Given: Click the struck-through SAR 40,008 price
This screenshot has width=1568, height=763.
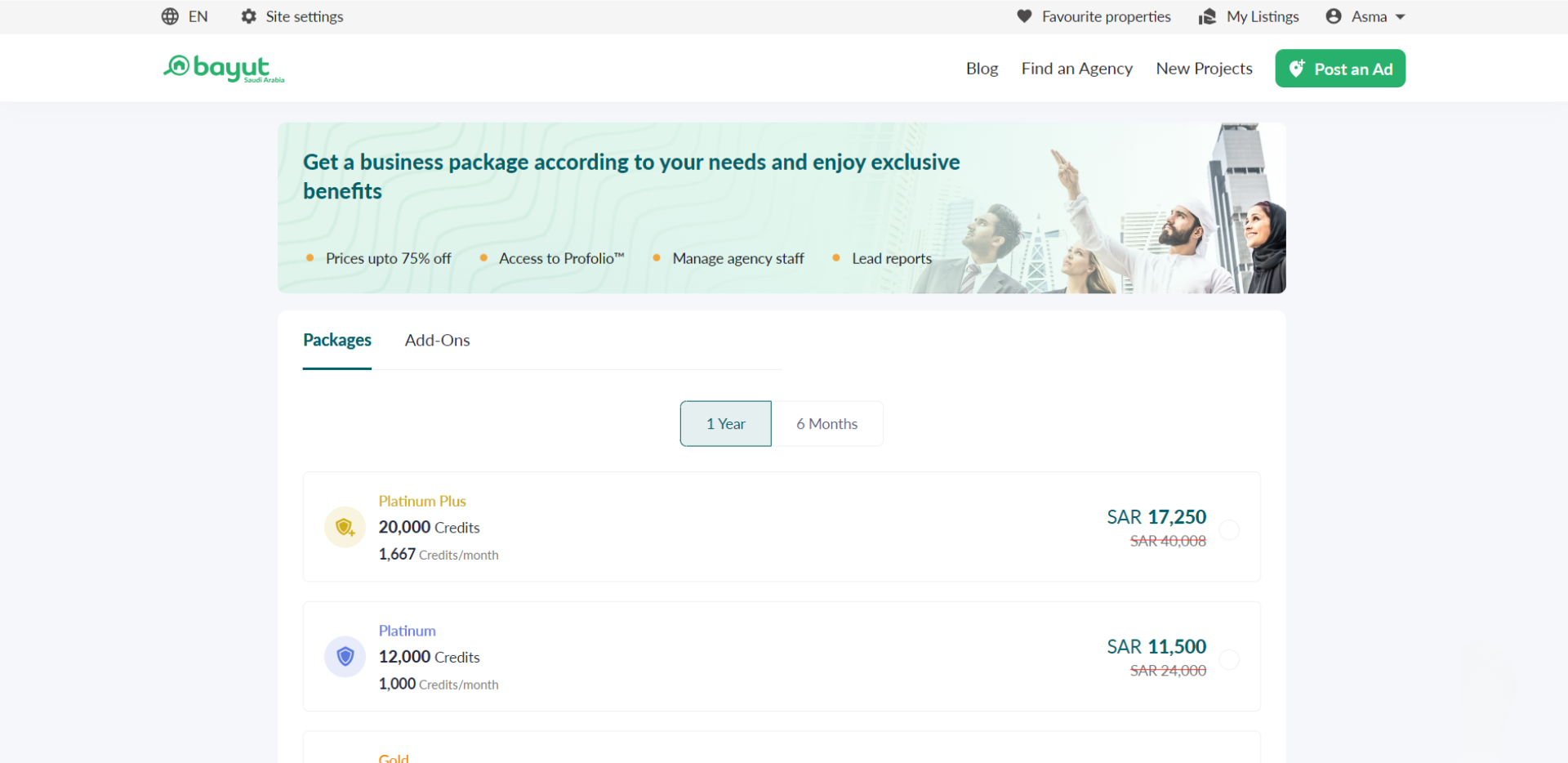Looking at the screenshot, I should pyautogui.click(x=1168, y=541).
